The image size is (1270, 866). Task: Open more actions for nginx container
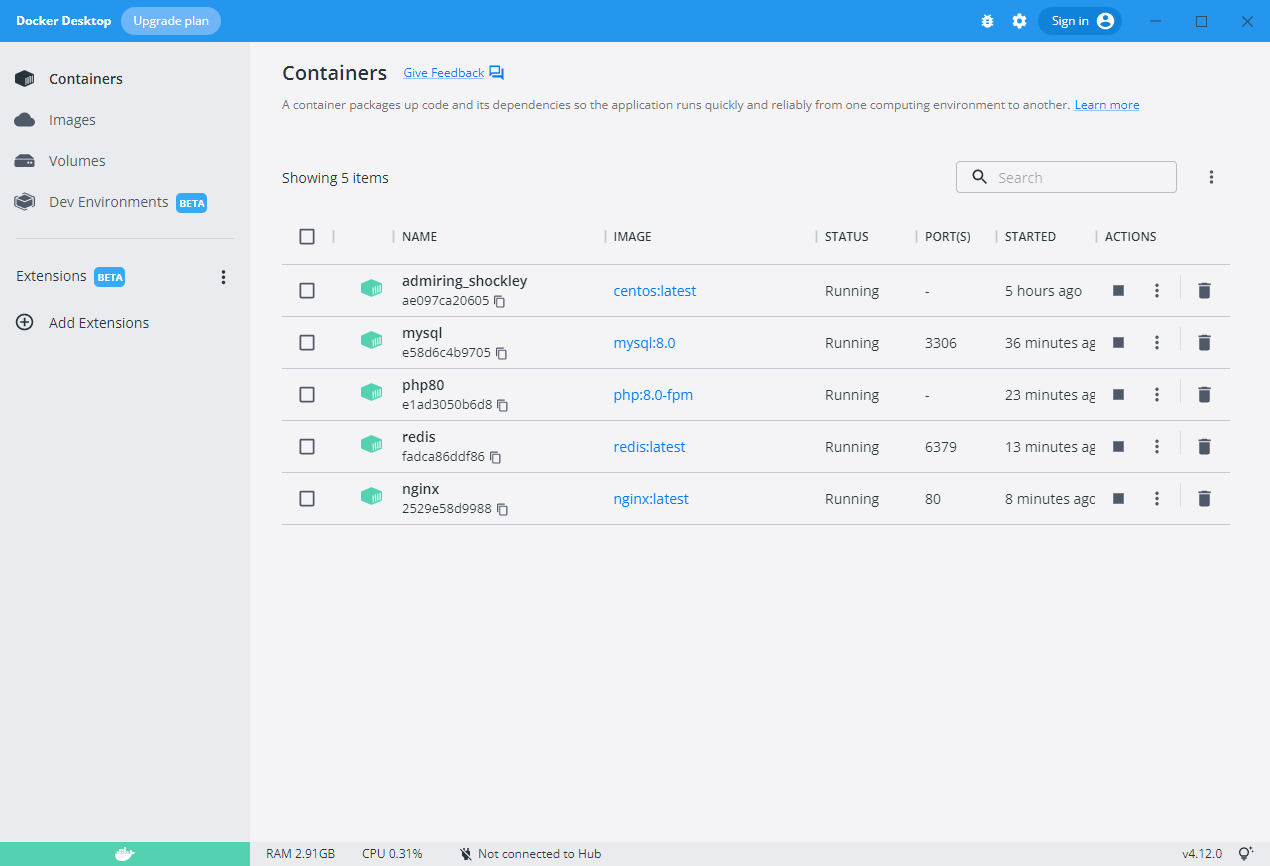(1157, 498)
